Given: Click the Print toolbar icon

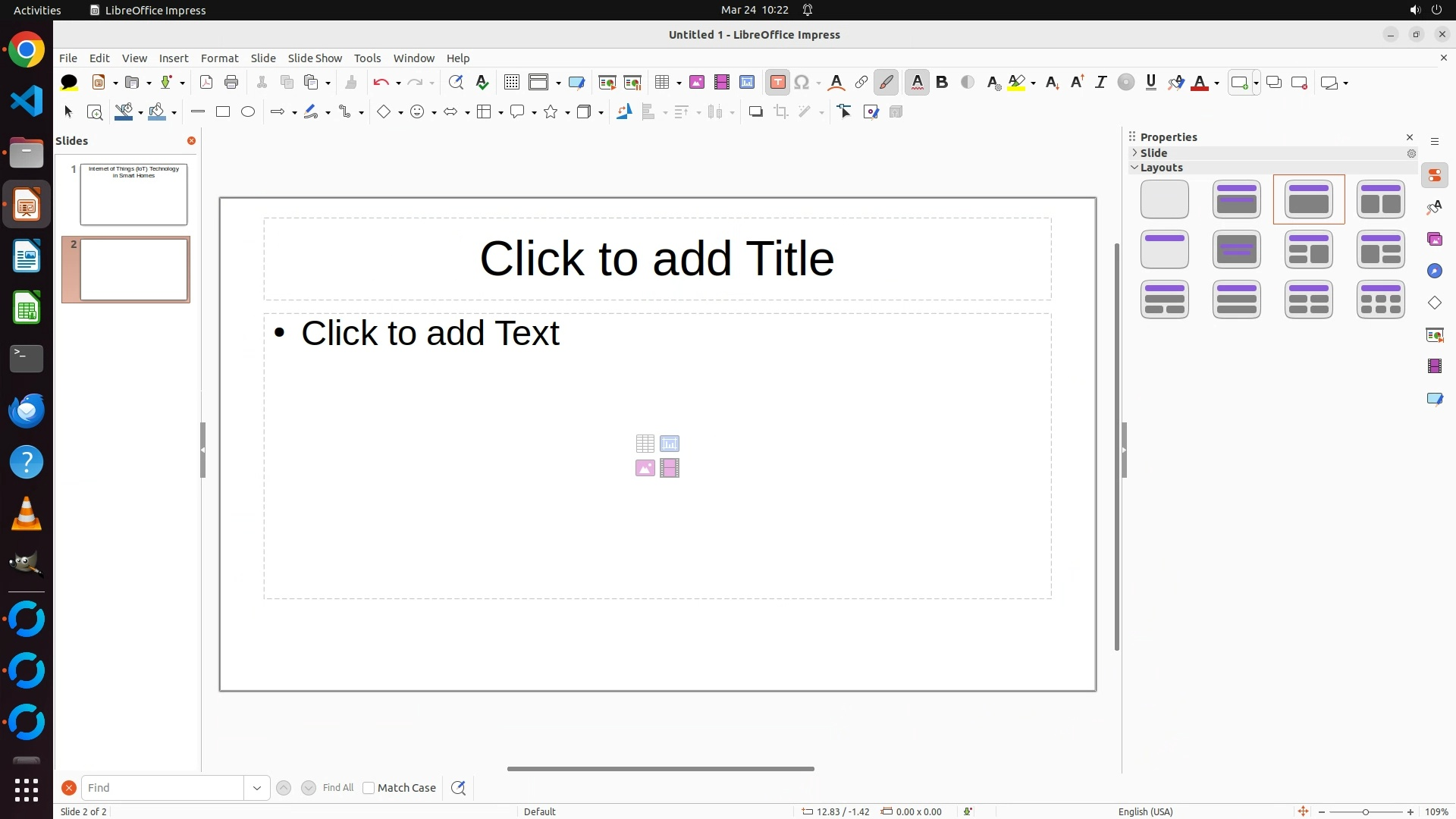Looking at the screenshot, I should (x=231, y=83).
